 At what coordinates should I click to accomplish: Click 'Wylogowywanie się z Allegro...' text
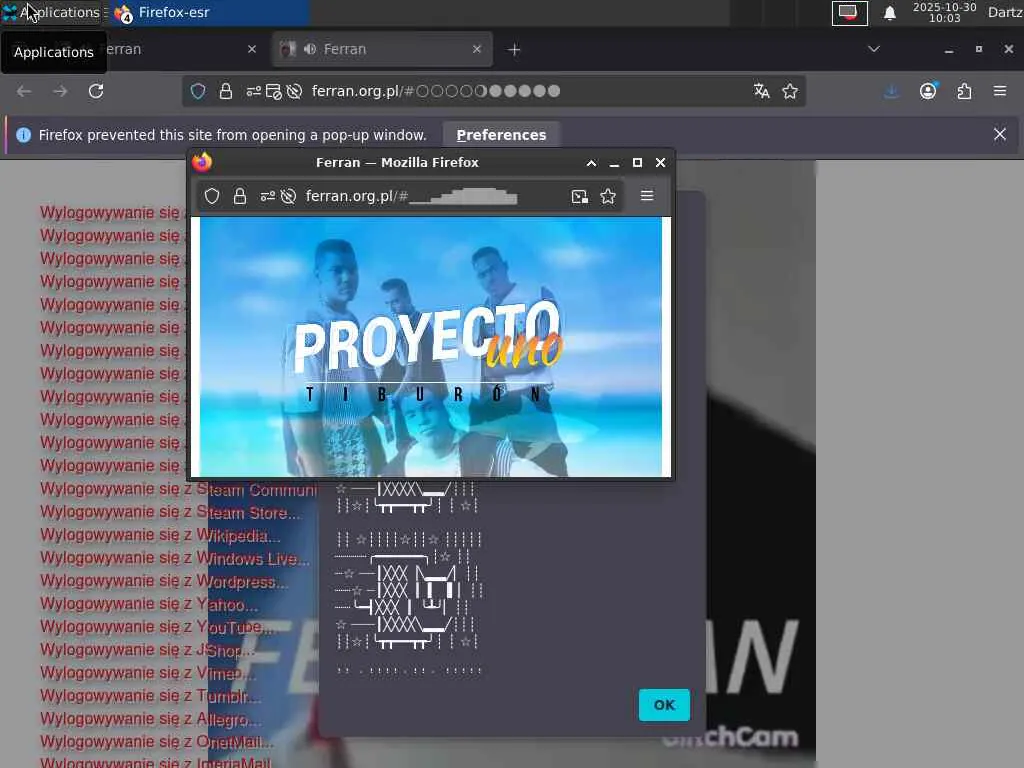coord(150,719)
